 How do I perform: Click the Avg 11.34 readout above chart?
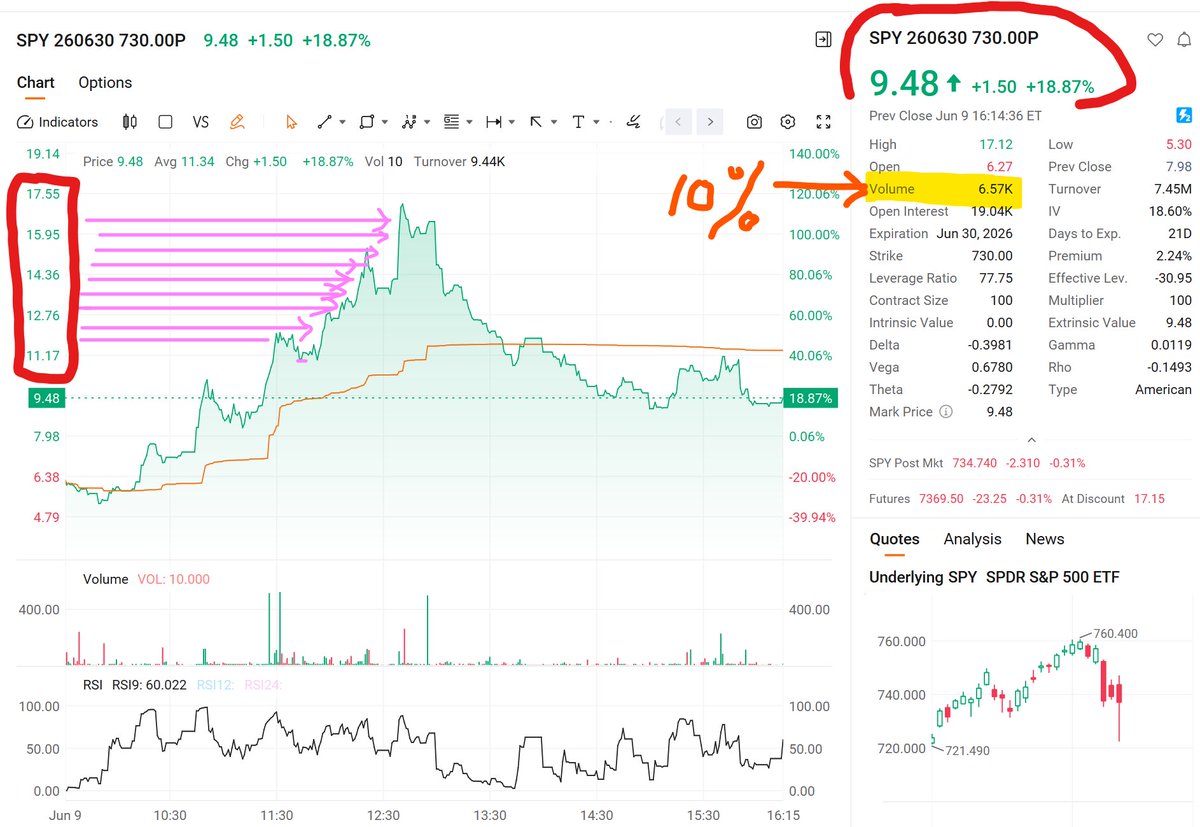185,161
